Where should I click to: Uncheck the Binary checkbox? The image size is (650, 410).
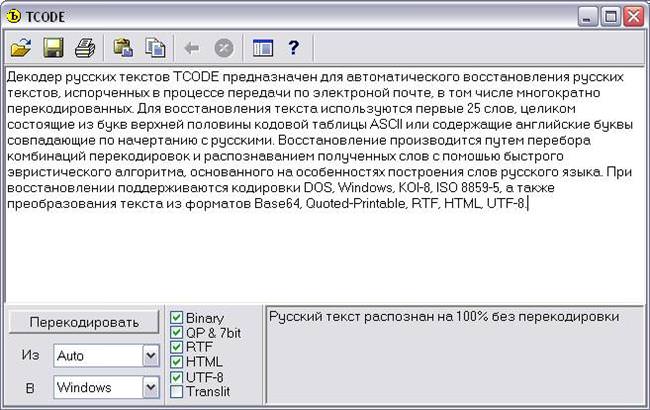click(176, 318)
